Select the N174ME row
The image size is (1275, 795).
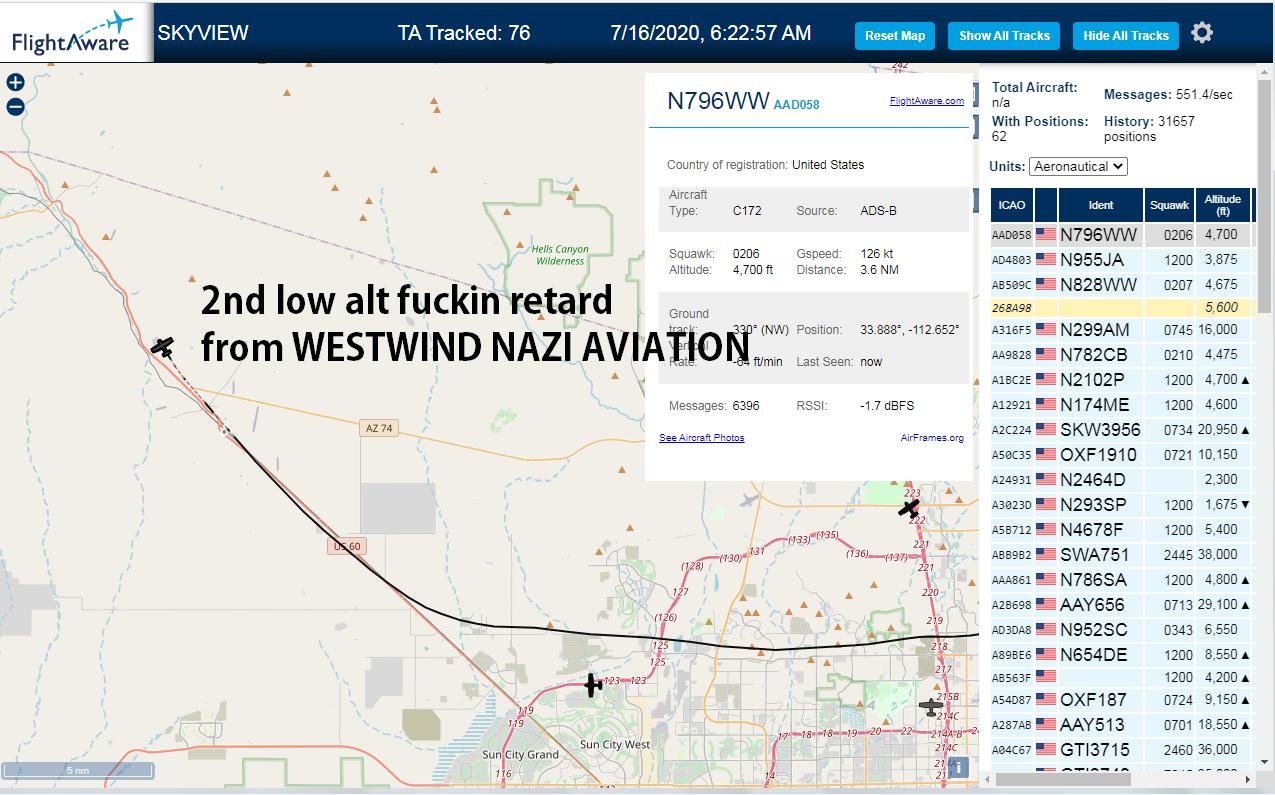click(x=1121, y=404)
